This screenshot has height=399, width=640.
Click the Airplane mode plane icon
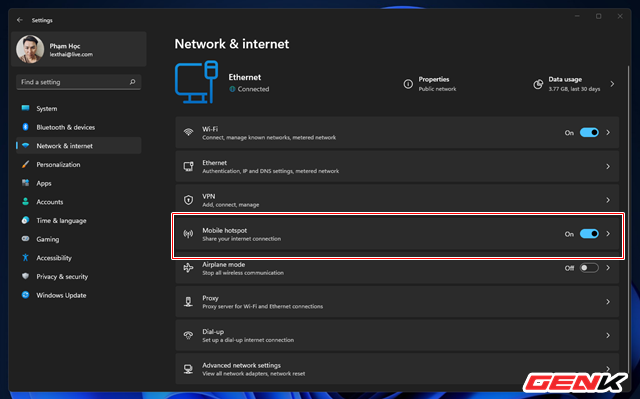(188, 268)
